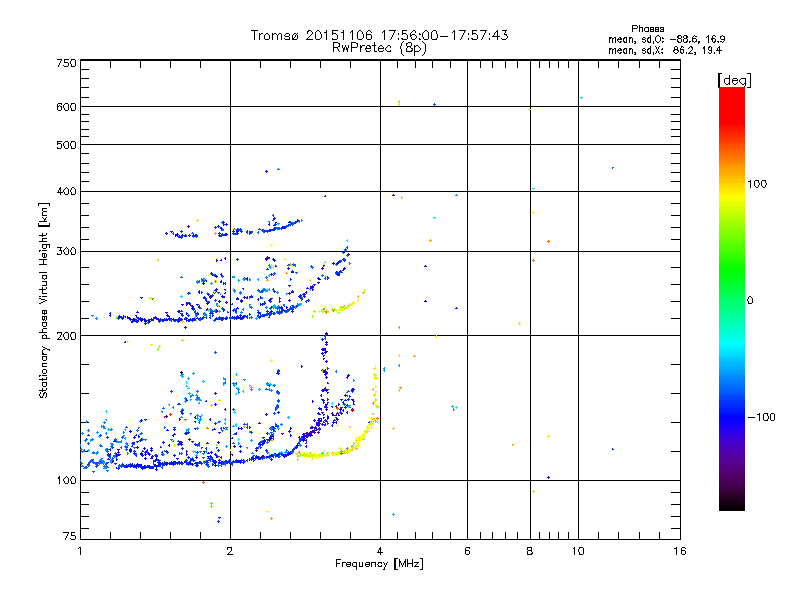This screenshot has width=800, height=600.
Task: Click the y-axis tick label '400'
Action: pos(66,192)
